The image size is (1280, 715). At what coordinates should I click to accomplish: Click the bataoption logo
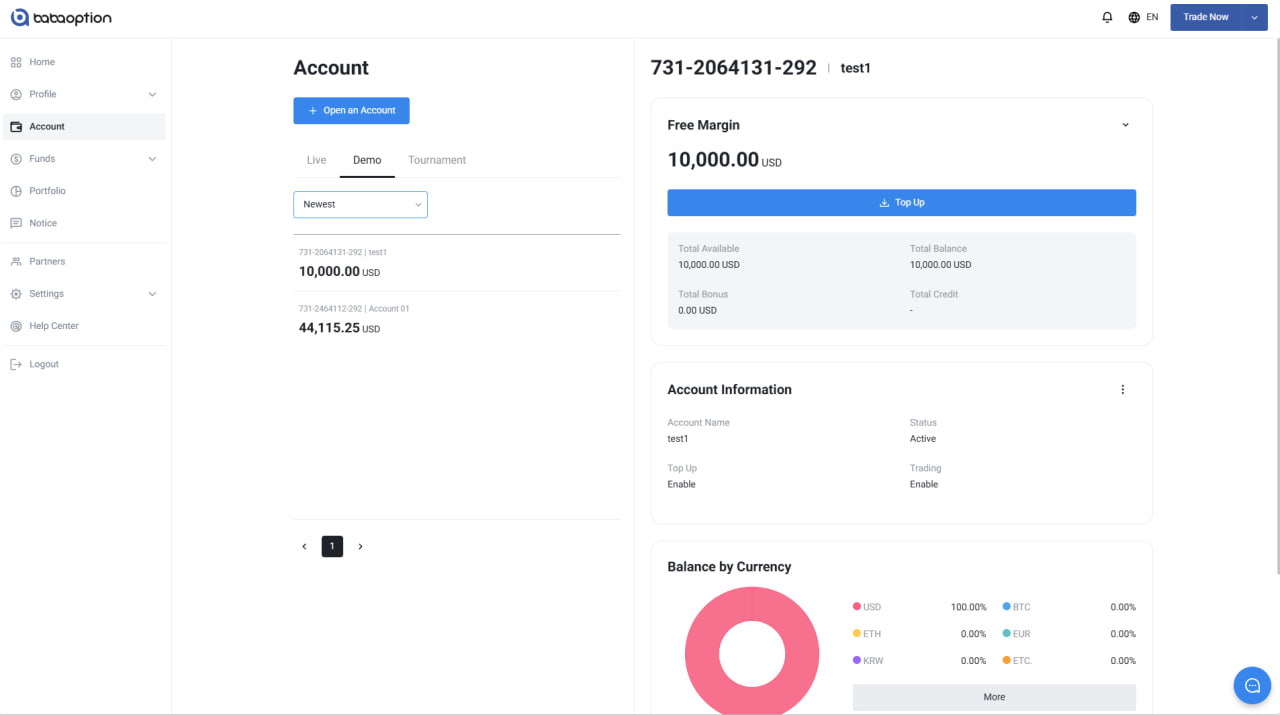point(61,18)
